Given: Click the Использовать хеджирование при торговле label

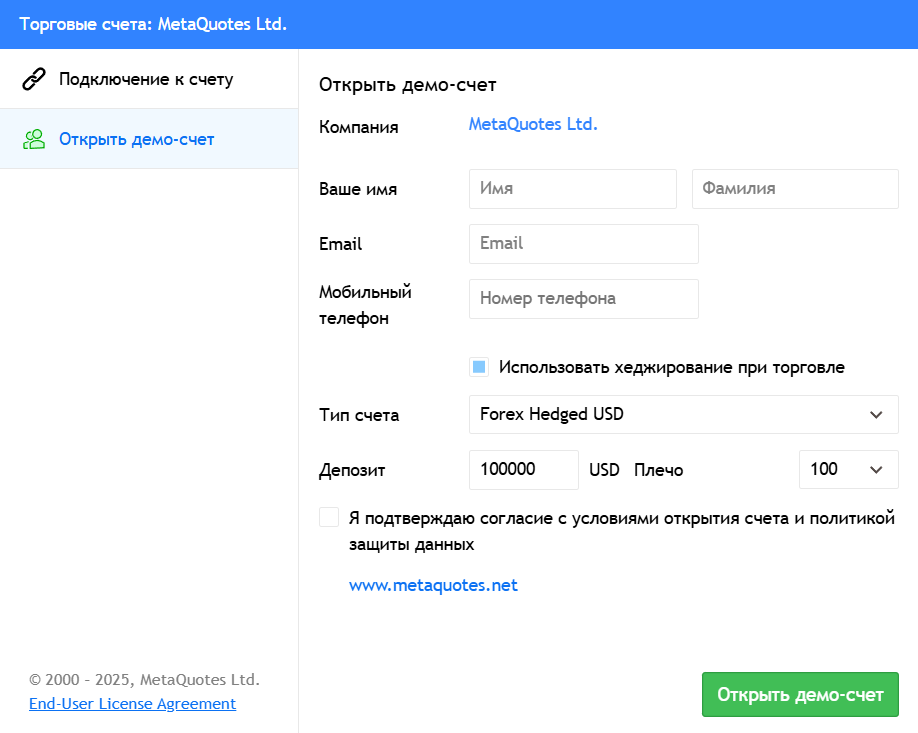Looking at the screenshot, I should point(672,367).
